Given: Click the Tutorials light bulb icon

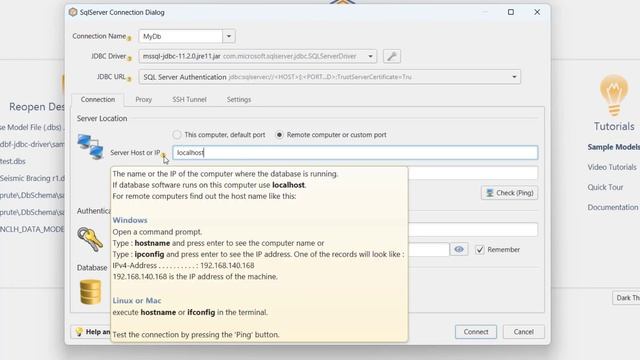Looking at the screenshot, I should (x=614, y=95).
